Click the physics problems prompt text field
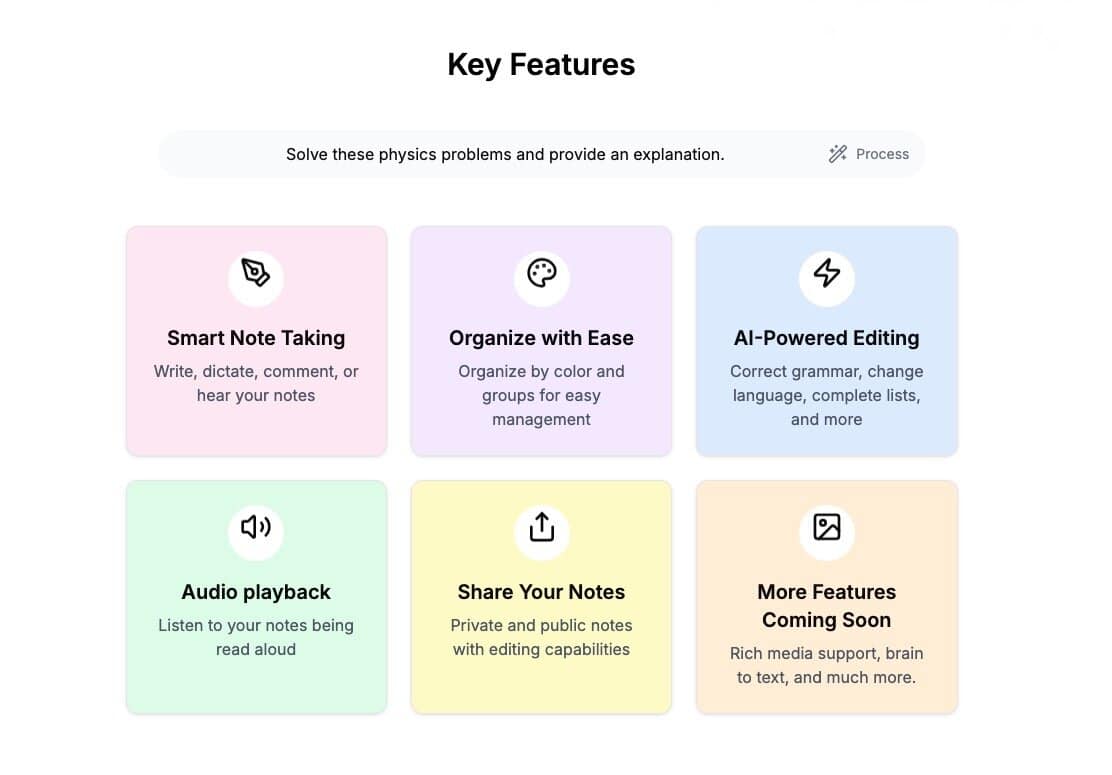Viewport: 1112px width, 775px height. tap(505, 154)
